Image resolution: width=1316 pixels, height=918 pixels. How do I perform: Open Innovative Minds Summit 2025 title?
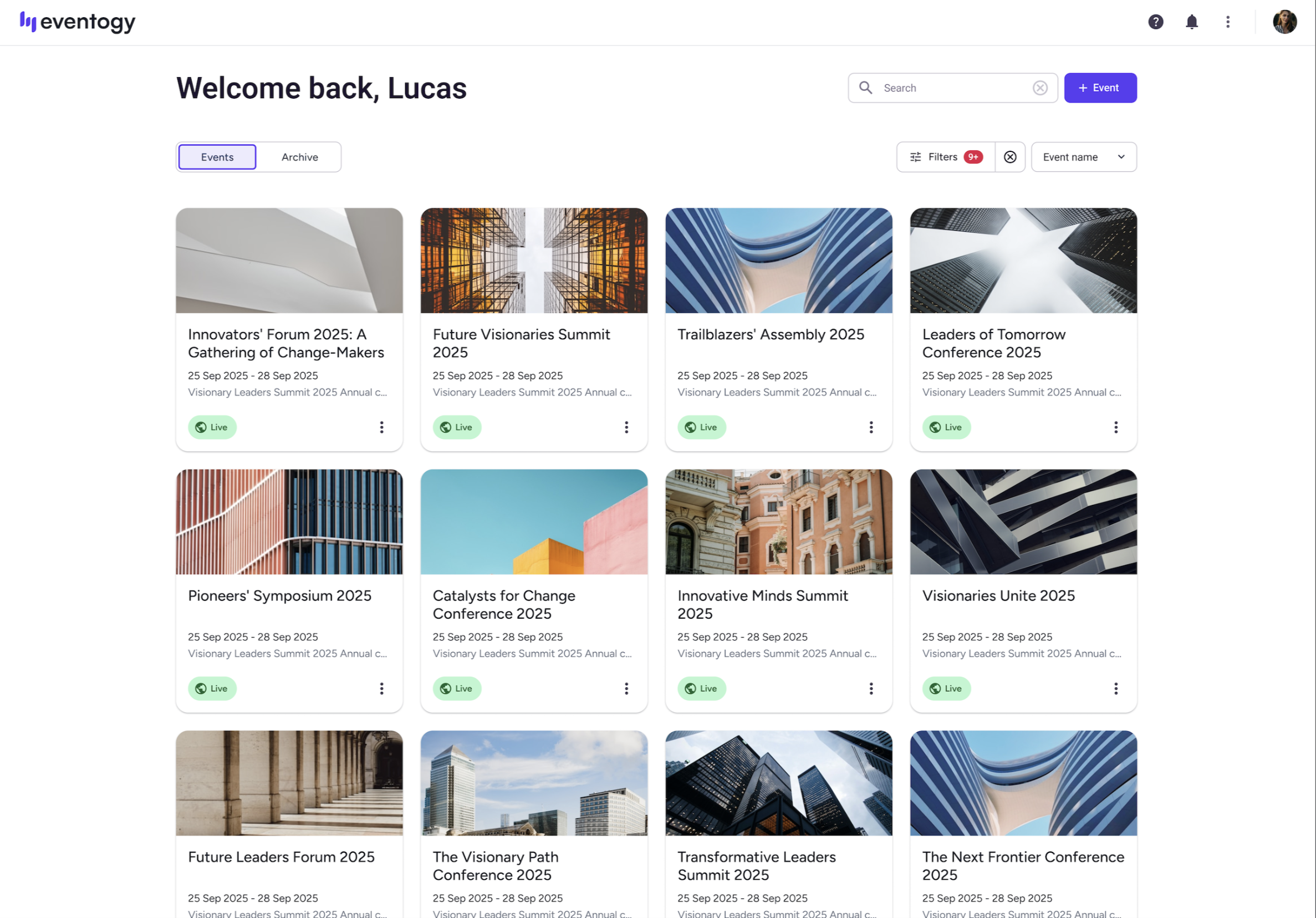click(x=762, y=605)
